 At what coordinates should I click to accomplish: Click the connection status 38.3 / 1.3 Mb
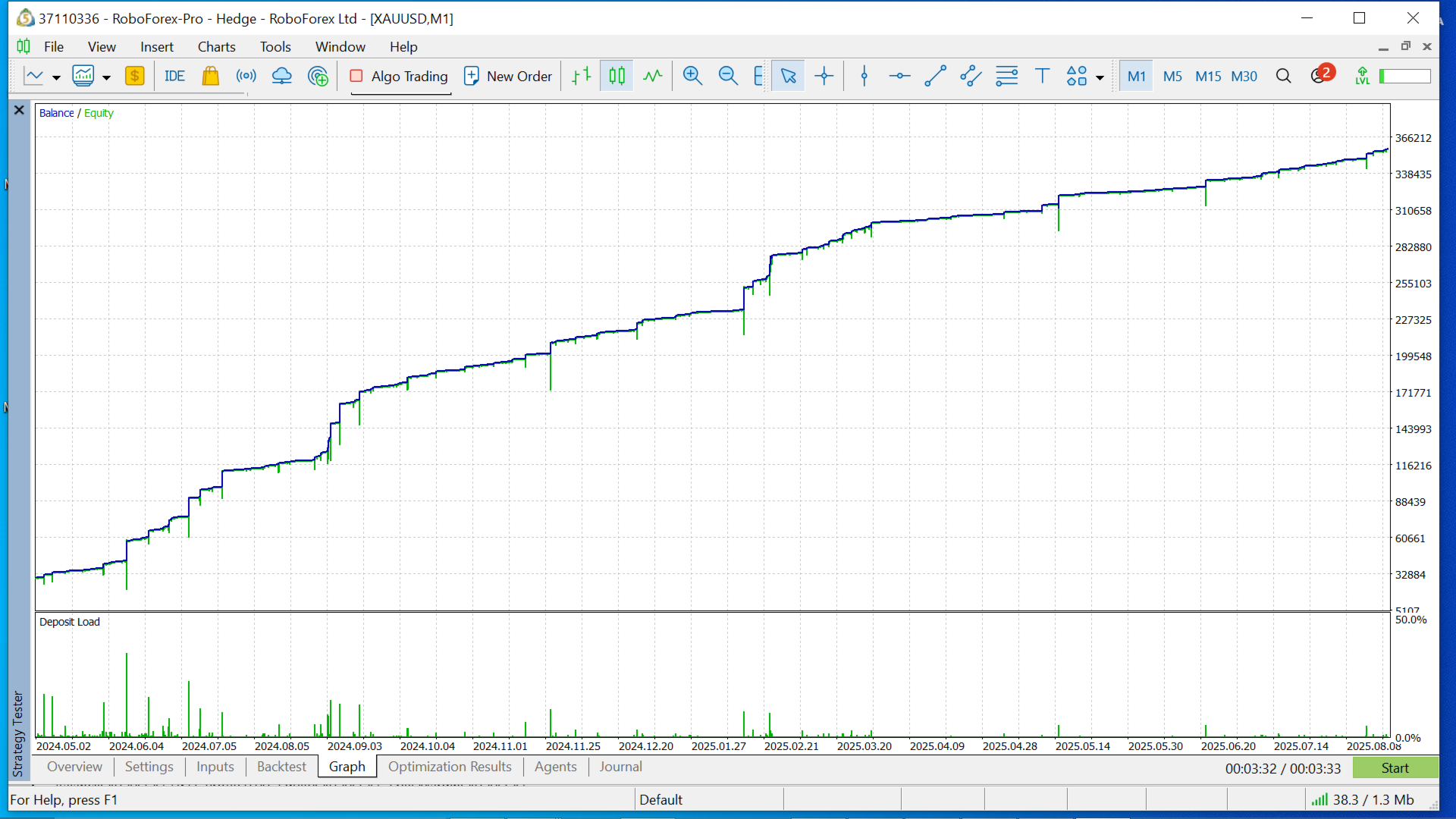coord(1363,800)
